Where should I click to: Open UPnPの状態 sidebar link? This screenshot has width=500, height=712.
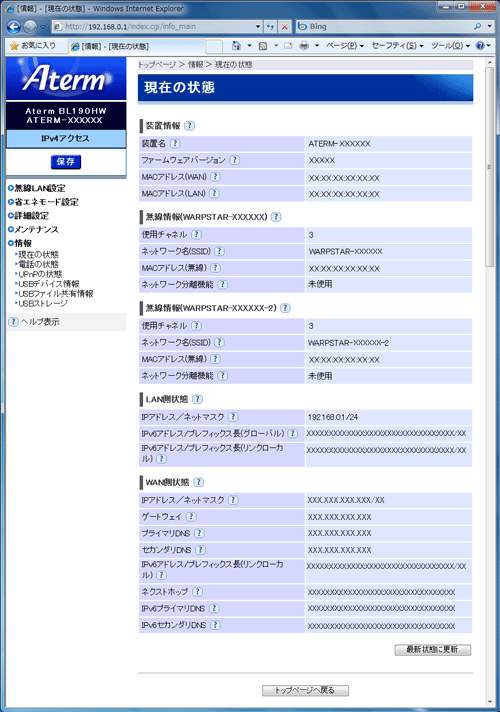point(40,274)
